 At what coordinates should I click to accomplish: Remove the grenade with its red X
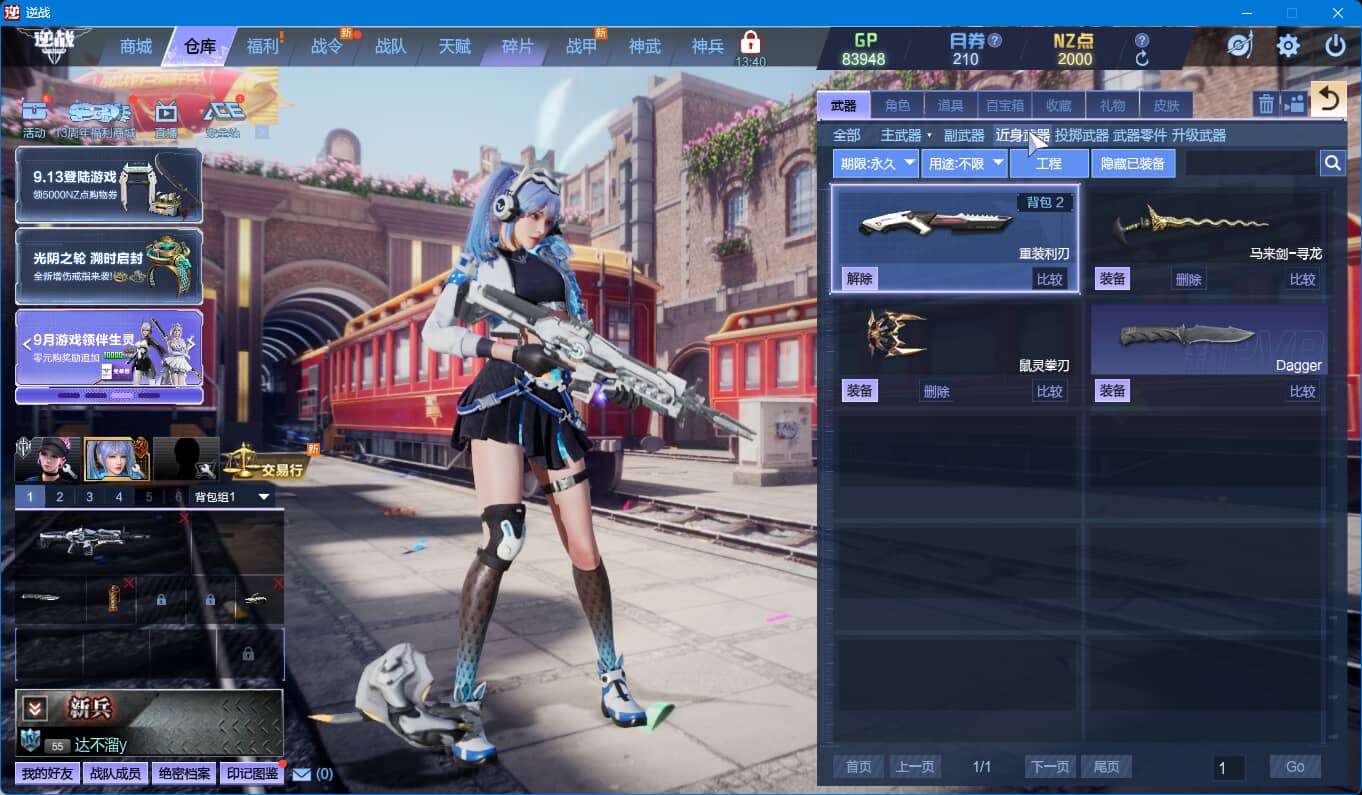click(x=129, y=583)
